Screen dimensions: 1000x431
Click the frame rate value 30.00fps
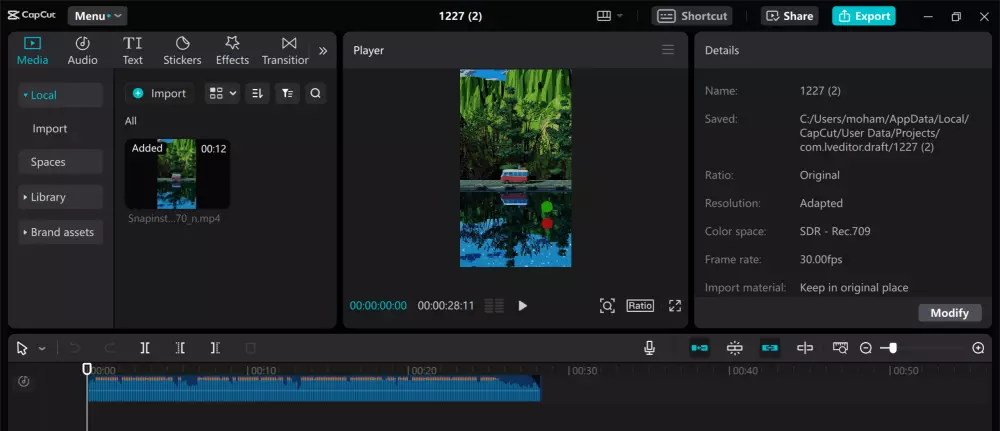click(x=821, y=259)
